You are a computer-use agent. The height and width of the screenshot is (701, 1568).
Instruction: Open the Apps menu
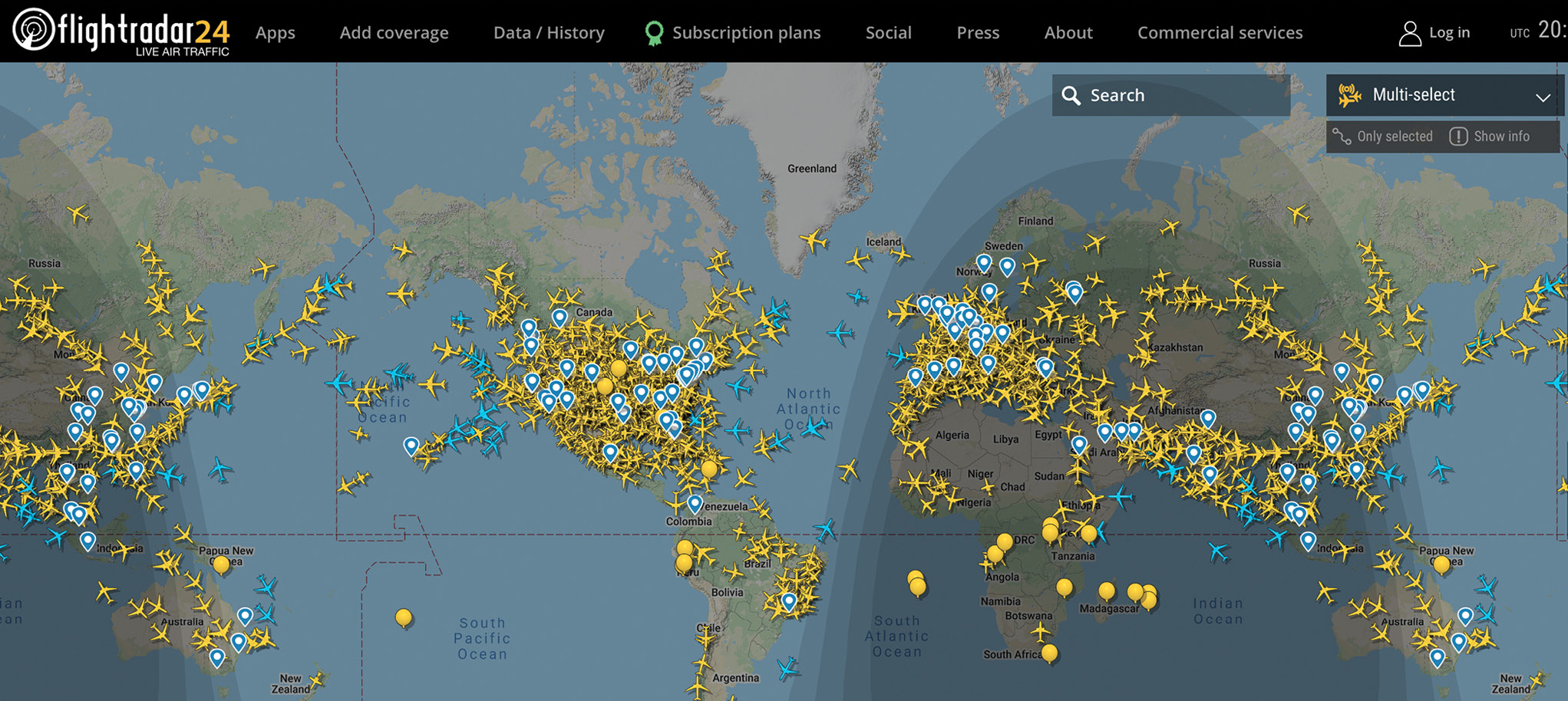point(276,32)
